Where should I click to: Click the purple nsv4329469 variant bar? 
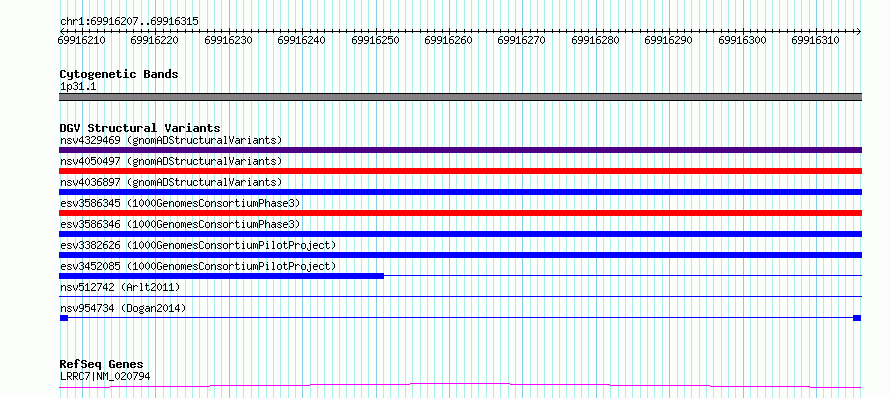pos(460,150)
